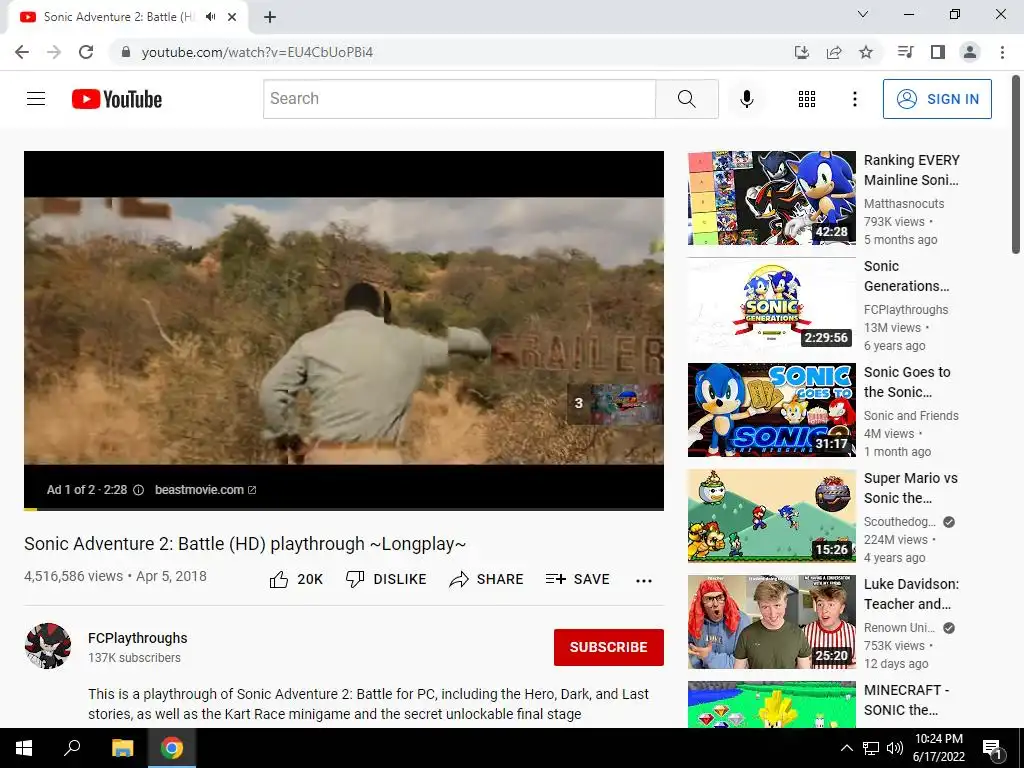Mute the tab via speaker icon
This screenshot has height=768, width=1024.
tap(210, 17)
